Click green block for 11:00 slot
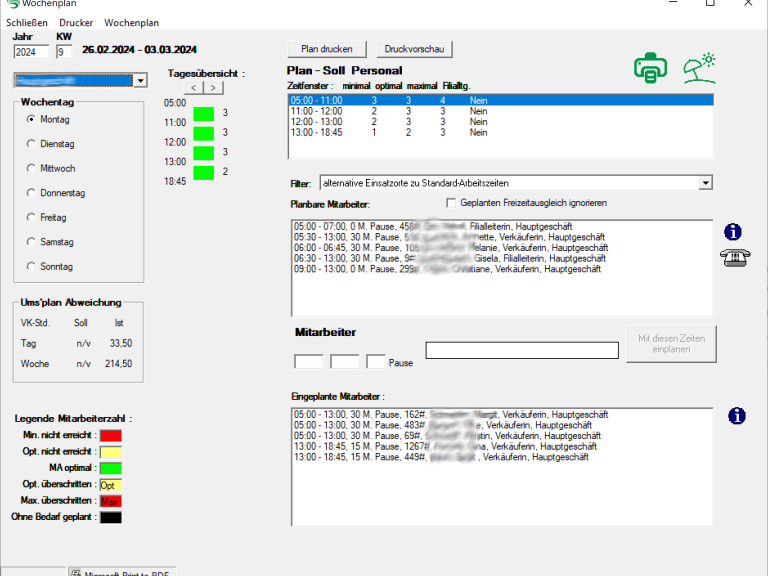Screen dimensions: 768x576 pos(204,133)
